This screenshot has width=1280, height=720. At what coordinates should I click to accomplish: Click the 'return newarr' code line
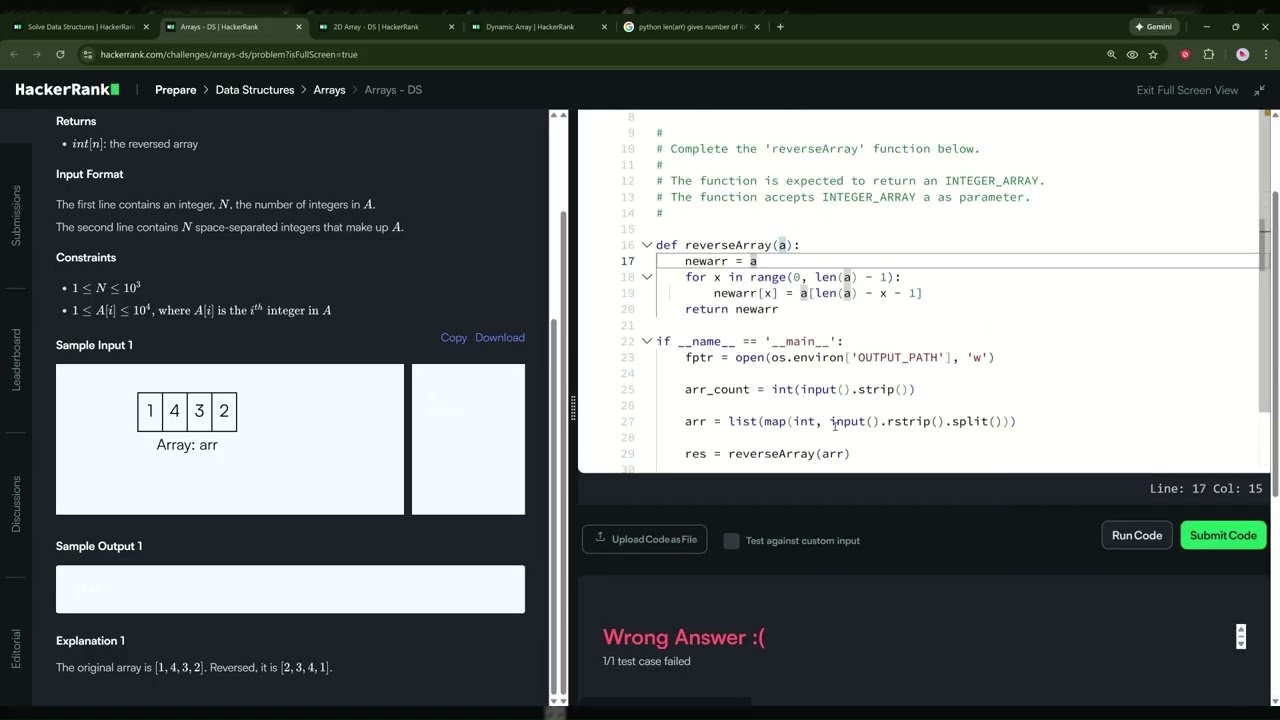tap(731, 309)
